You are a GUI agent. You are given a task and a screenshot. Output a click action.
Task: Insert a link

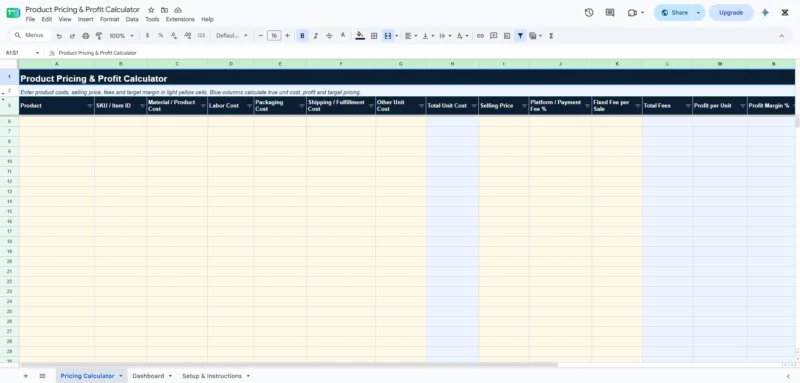coord(480,36)
